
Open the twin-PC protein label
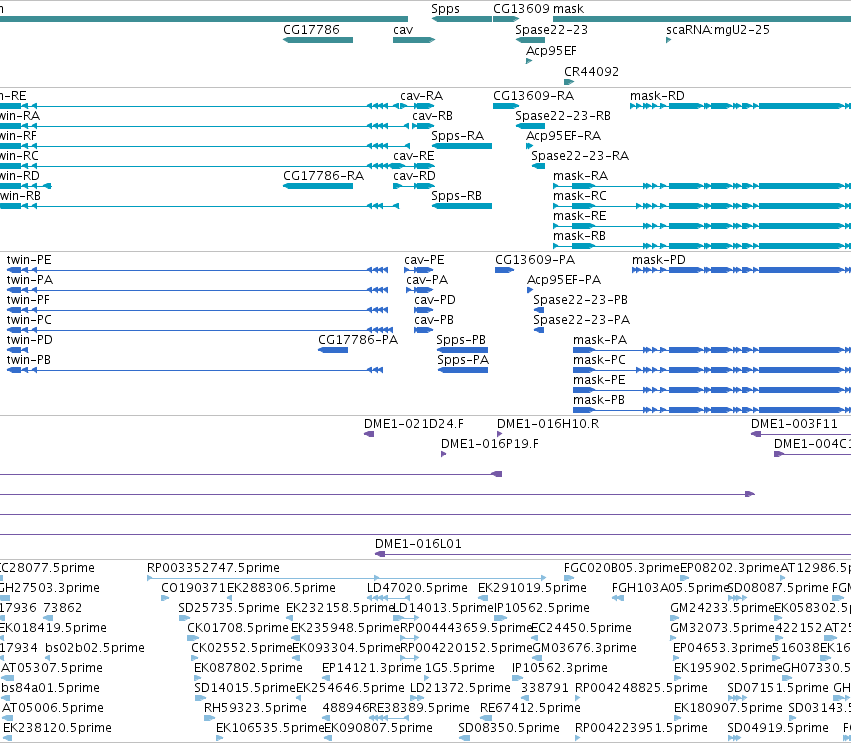point(29,320)
